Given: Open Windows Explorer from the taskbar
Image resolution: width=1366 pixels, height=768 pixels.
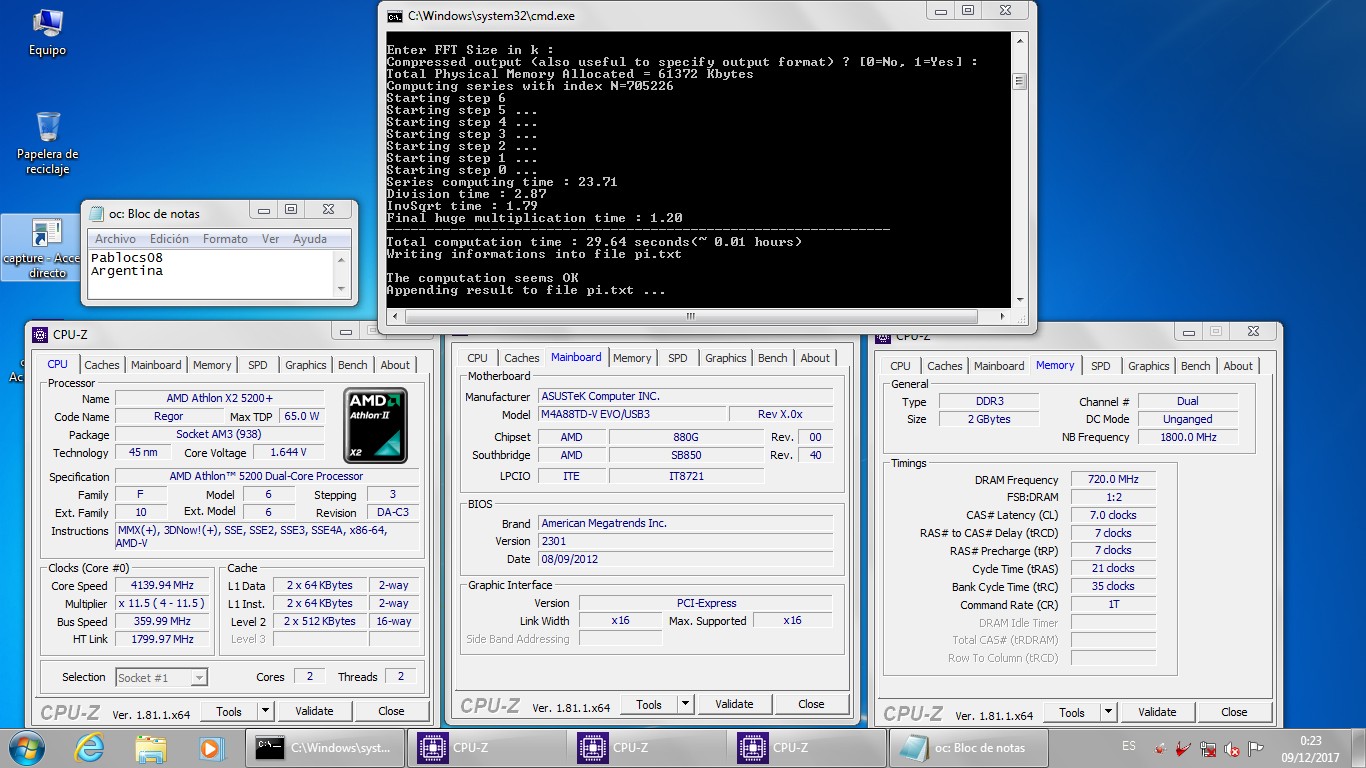Looking at the screenshot, I should point(151,748).
